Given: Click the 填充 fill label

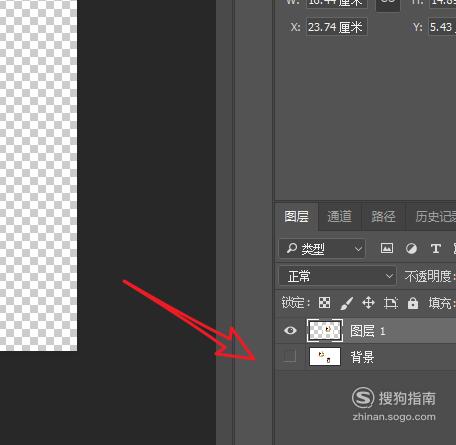Looking at the screenshot, I should click(442, 303).
